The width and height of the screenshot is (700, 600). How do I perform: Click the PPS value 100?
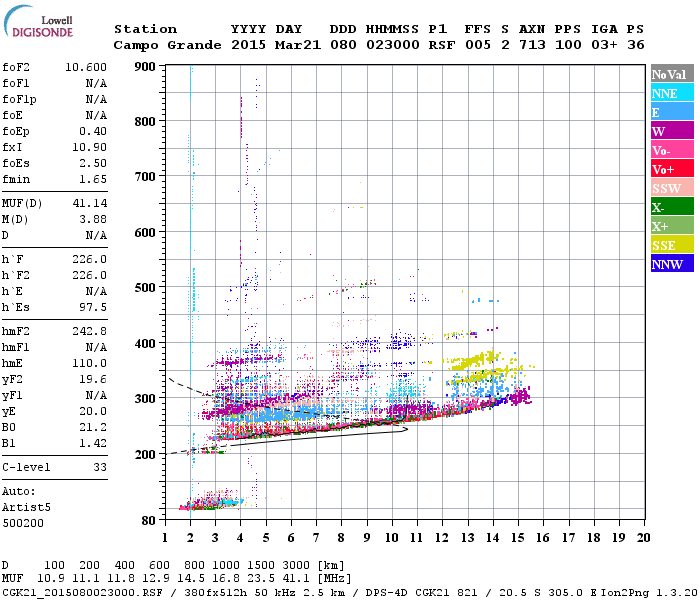(568, 45)
